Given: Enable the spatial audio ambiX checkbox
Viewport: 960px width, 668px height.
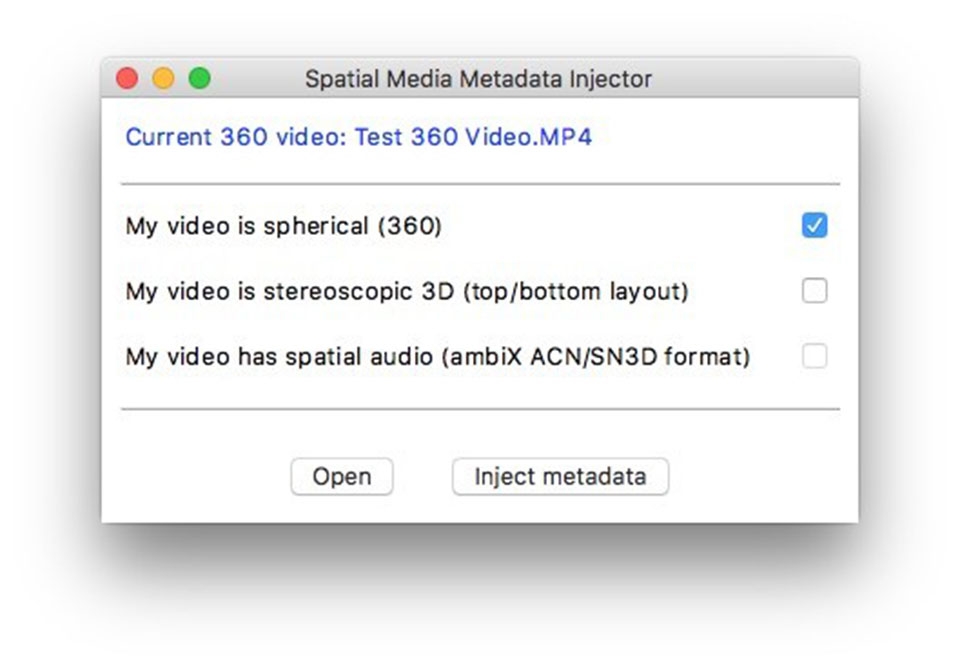Looking at the screenshot, I should pos(815,356).
